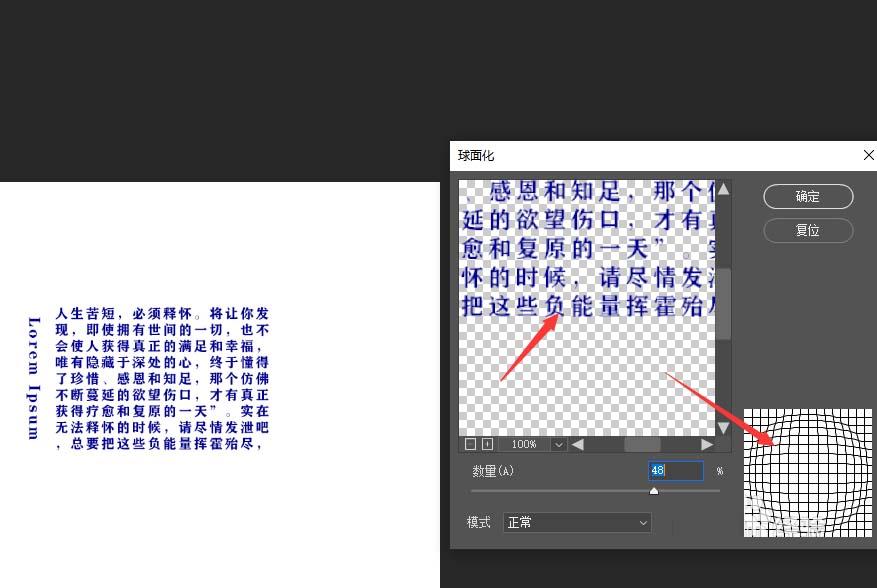Click the Chinese paragraph text on the canvas
This screenshot has width=877, height=588.
(x=162, y=378)
